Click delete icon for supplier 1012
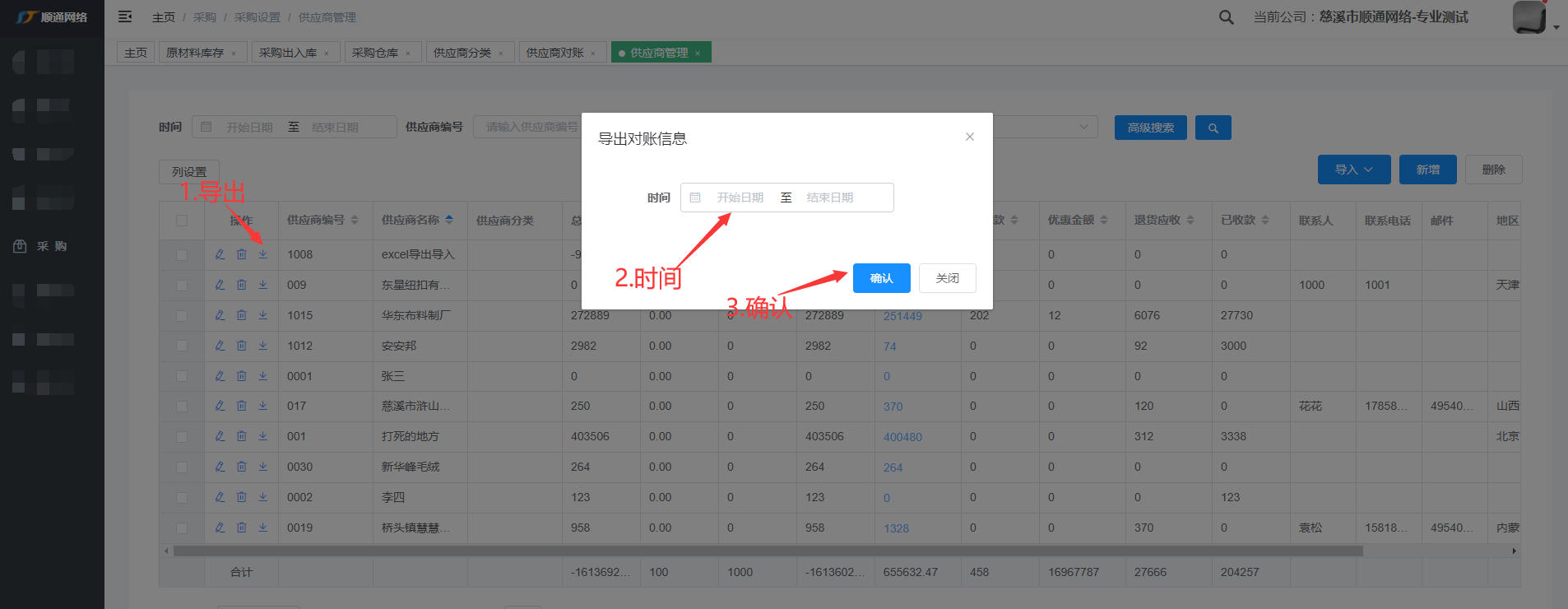Viewport: 1568px width, 609px height. tap(242, 346)
